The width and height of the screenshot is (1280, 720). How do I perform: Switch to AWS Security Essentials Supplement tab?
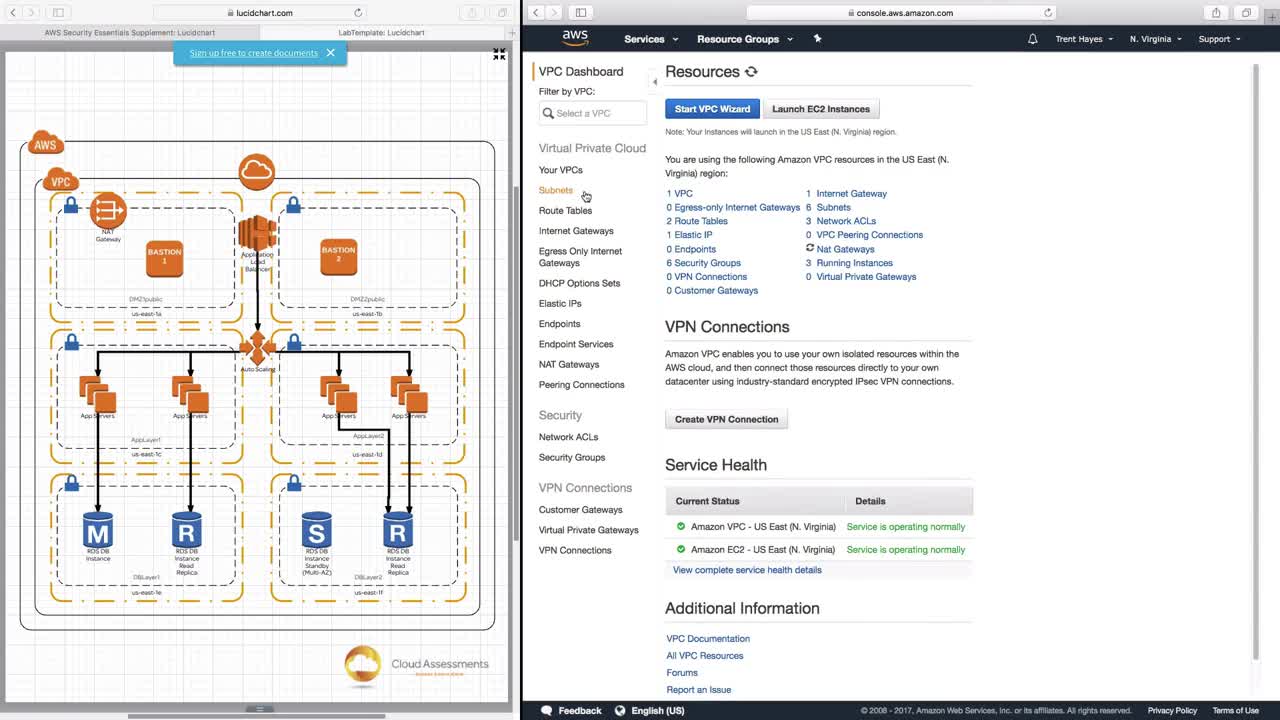(130, 32)
